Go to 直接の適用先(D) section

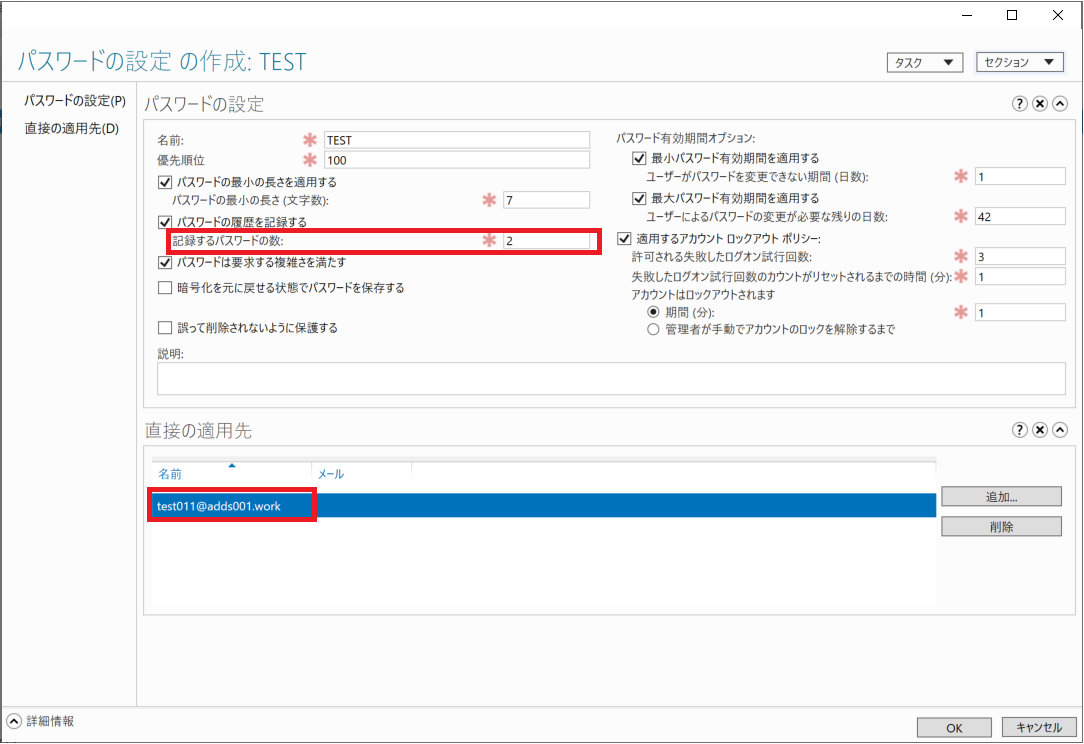click(x=72, y=129)
